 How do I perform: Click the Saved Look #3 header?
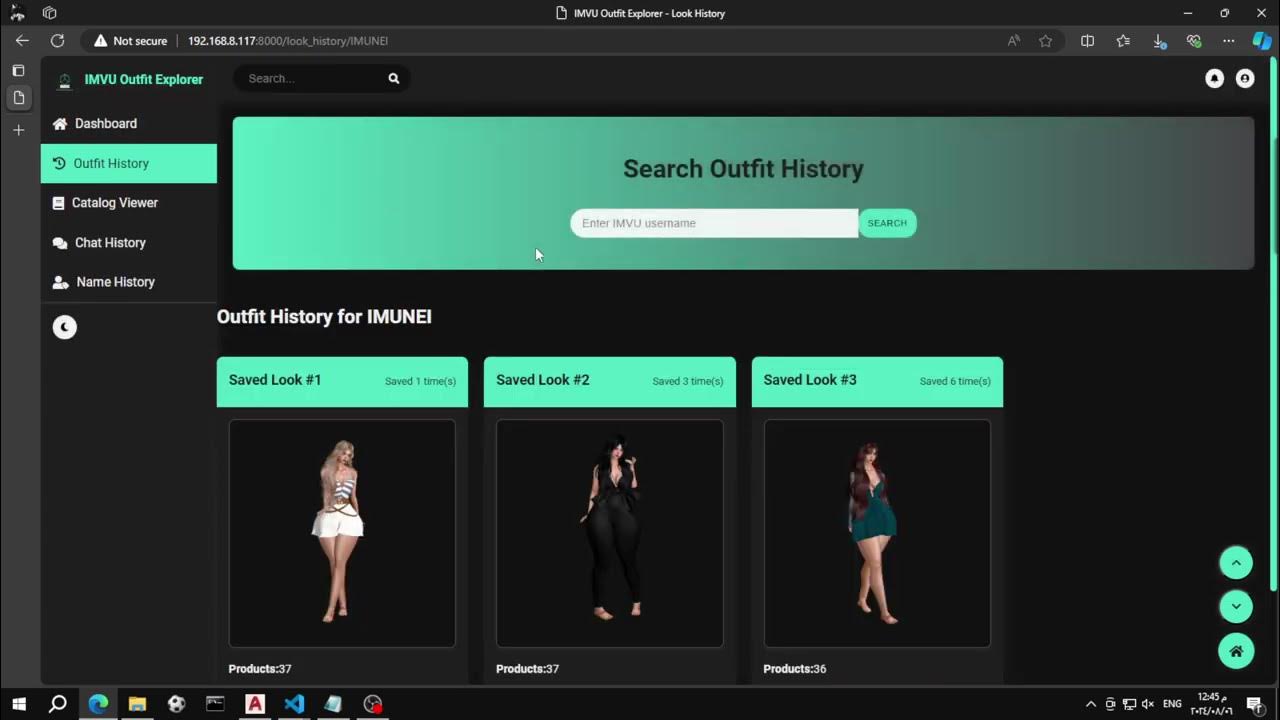pyautogui.click(x=877, y=381)
